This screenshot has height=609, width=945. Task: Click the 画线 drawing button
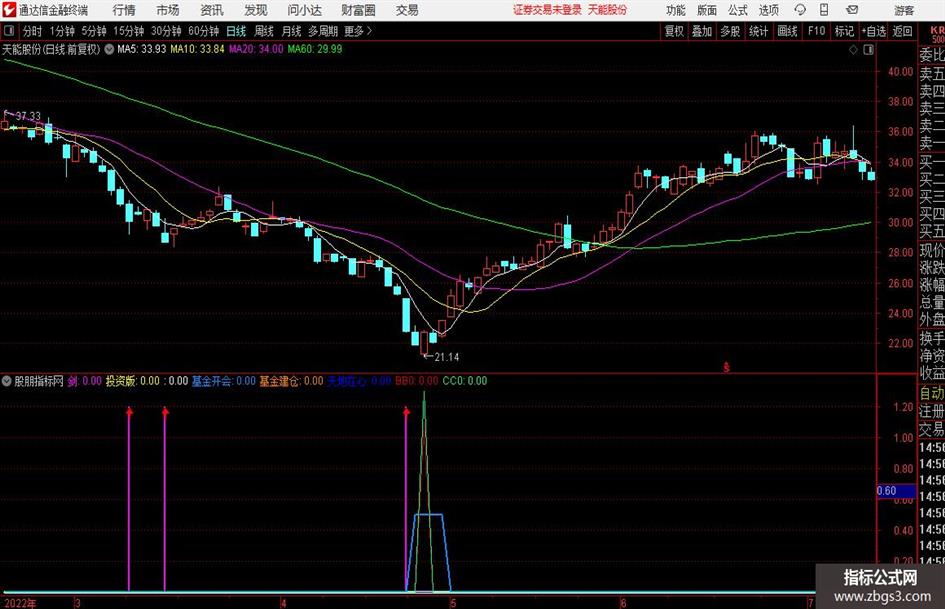click(x=787, y=31)
